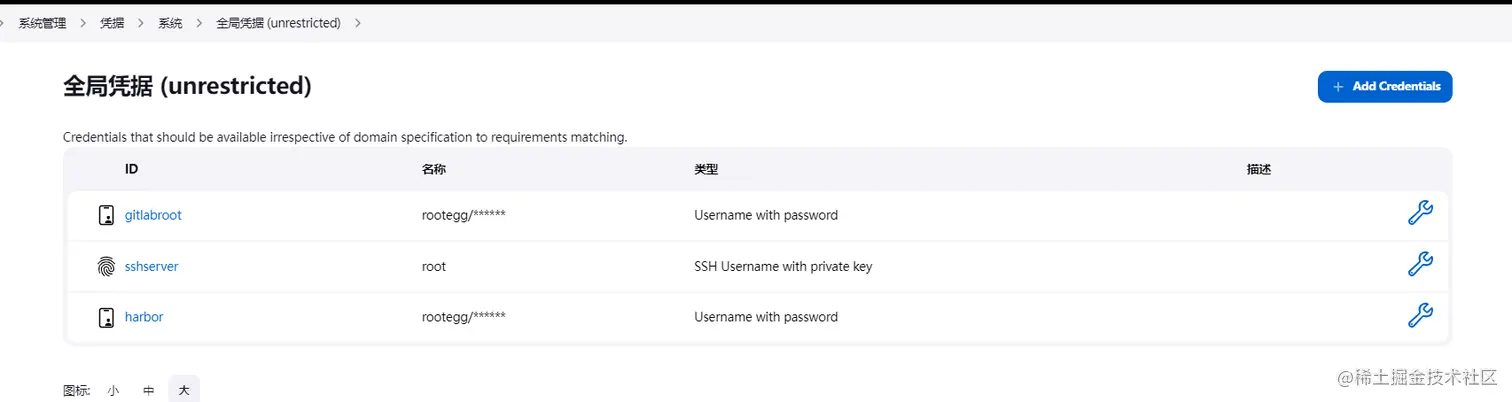1512x402 pixels.
Task: Open the gitlabroot credential link
Action: pos(153,215)
